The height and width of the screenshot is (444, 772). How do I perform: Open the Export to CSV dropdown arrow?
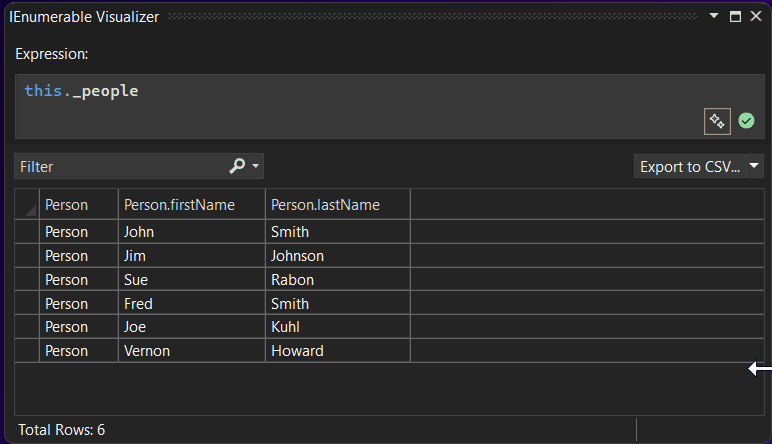[755, 166]
